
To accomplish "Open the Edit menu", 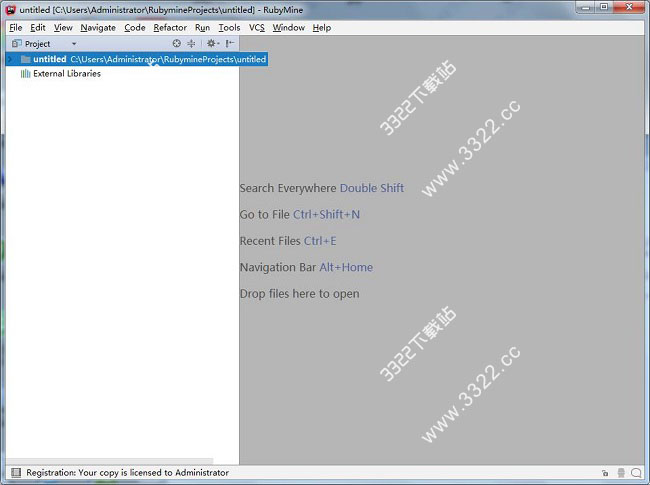I will (x=38, y=28).
